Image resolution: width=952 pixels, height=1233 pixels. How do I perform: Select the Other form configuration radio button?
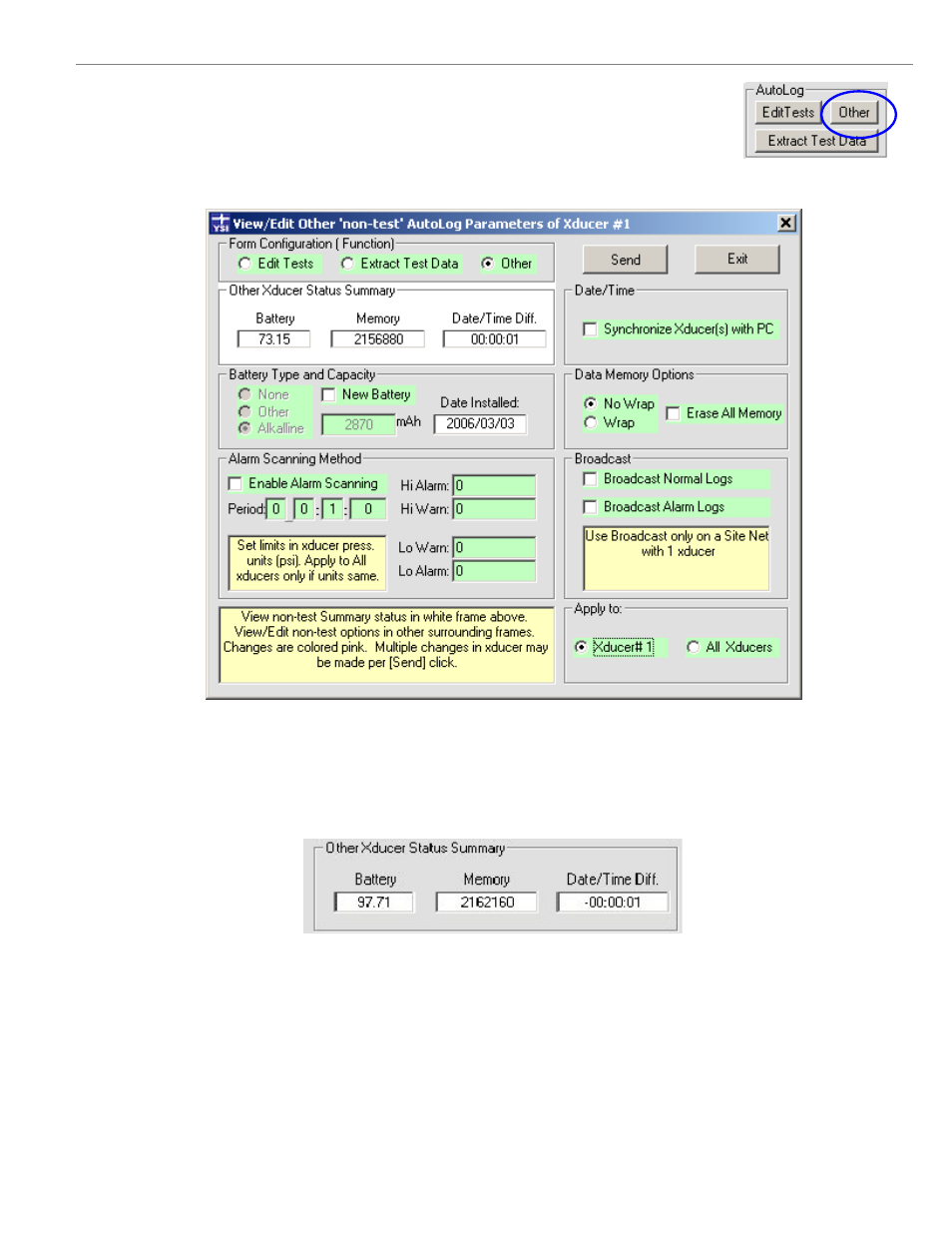[487, 264]
